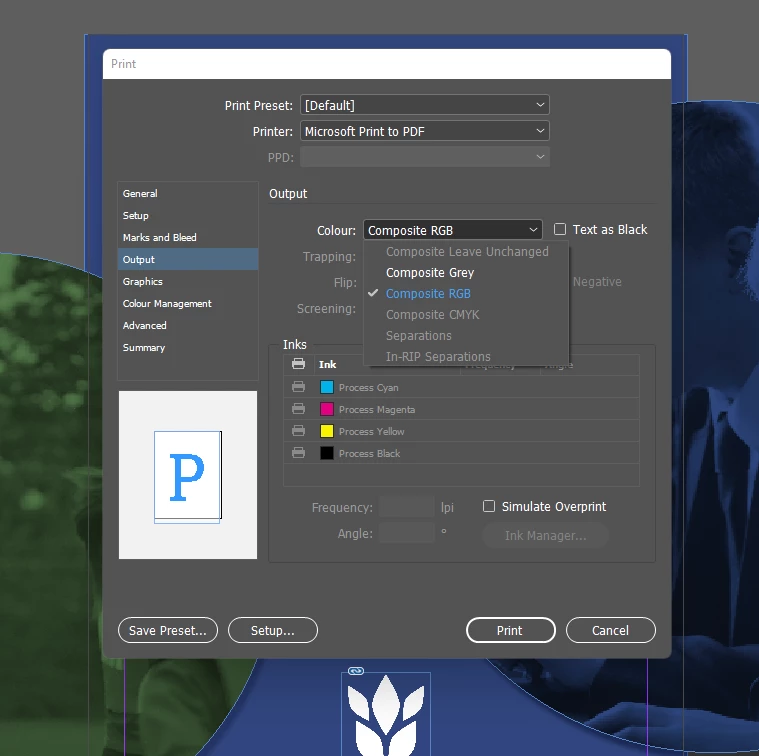The image size is (759, 756).
Task: Select the Output section
Action: click(x=188, y=259)
